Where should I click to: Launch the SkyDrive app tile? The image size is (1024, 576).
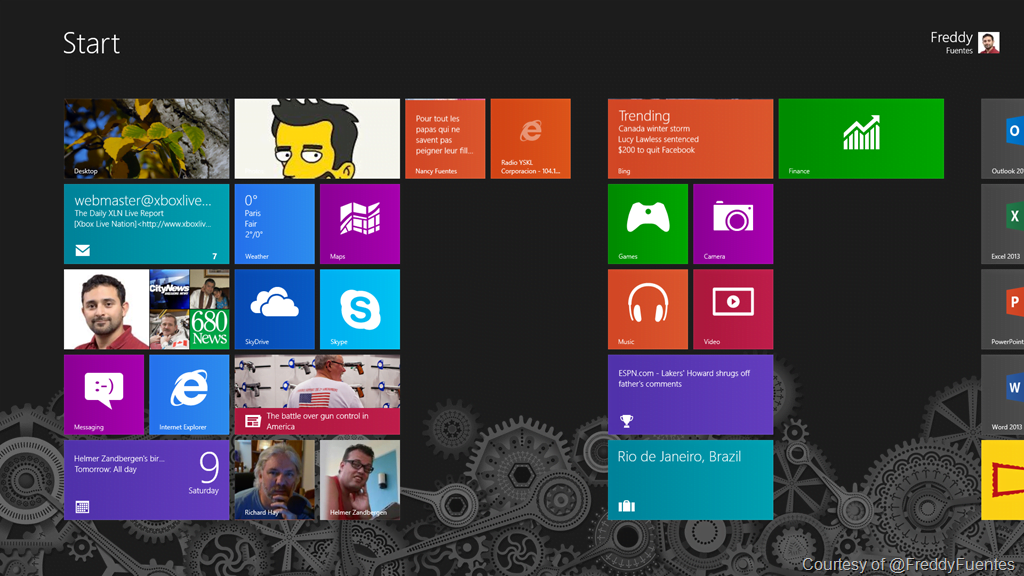pos(274,309)
